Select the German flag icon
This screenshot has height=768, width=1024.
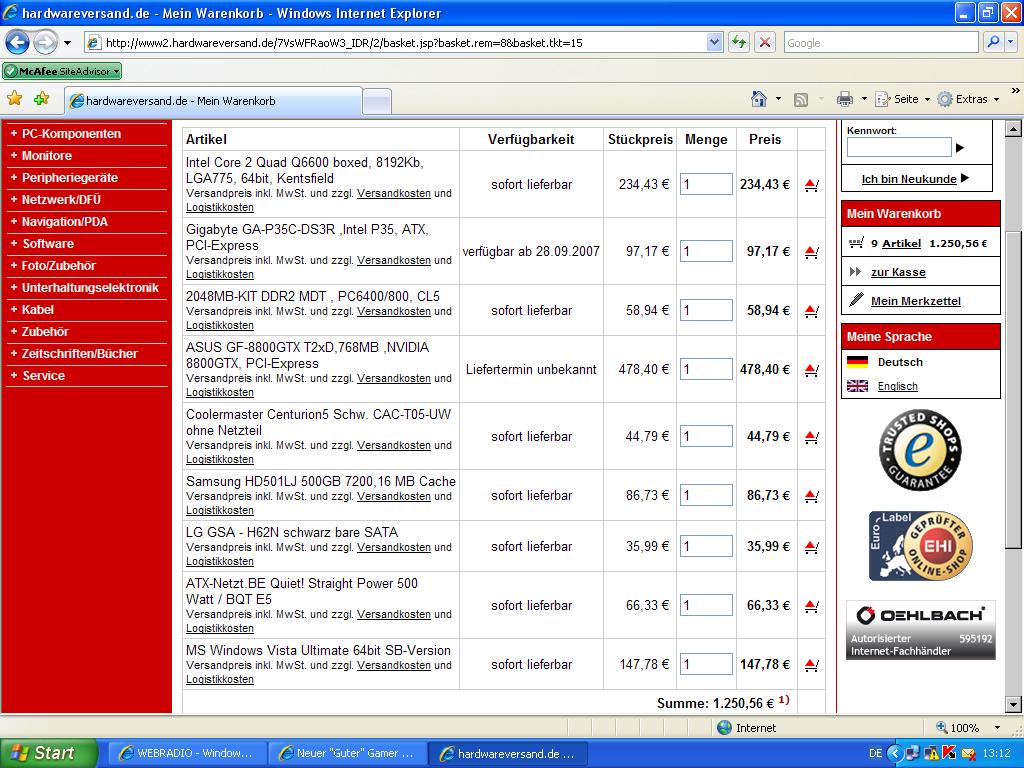[857, 362]
